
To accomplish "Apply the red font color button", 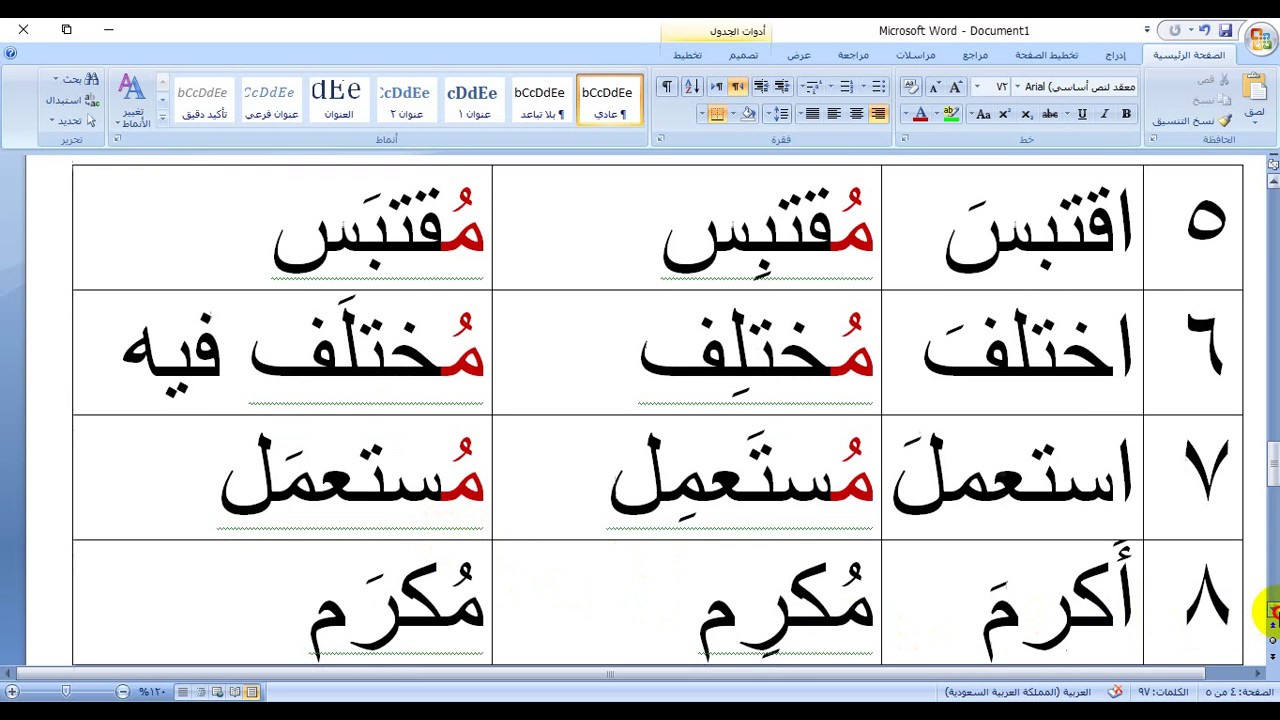I will [921, 114].
